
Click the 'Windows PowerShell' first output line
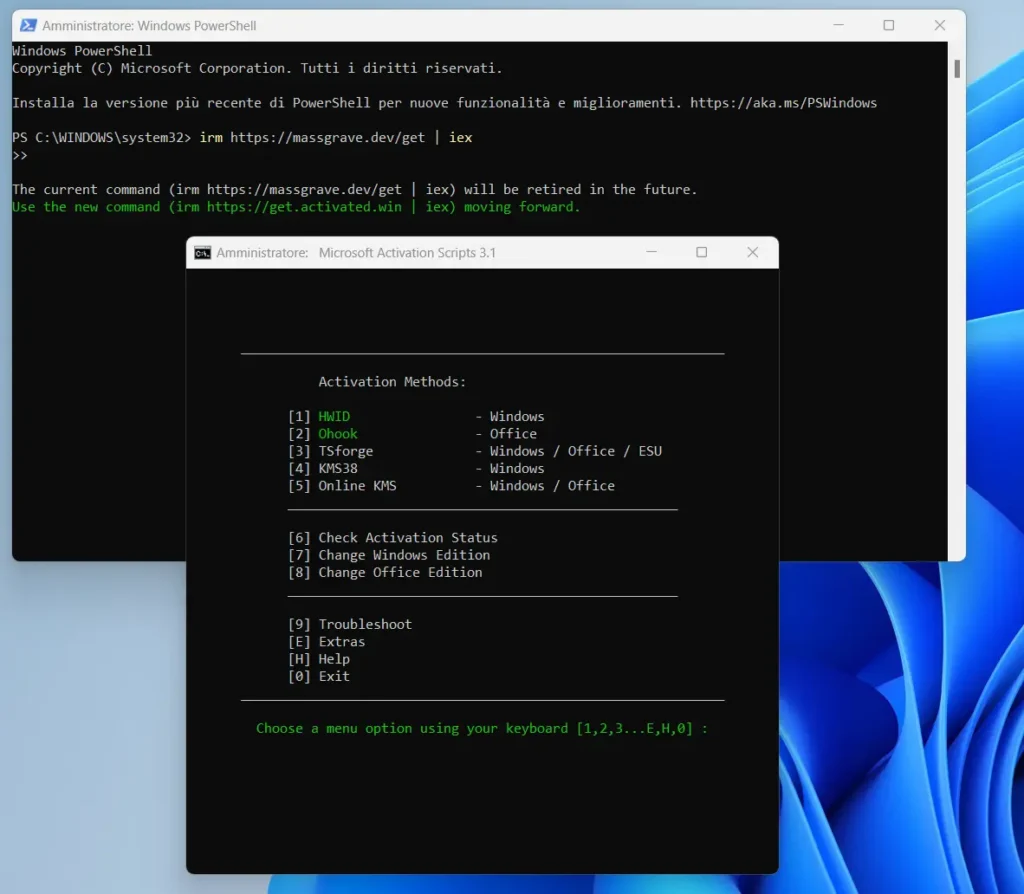tap(82, 50)
